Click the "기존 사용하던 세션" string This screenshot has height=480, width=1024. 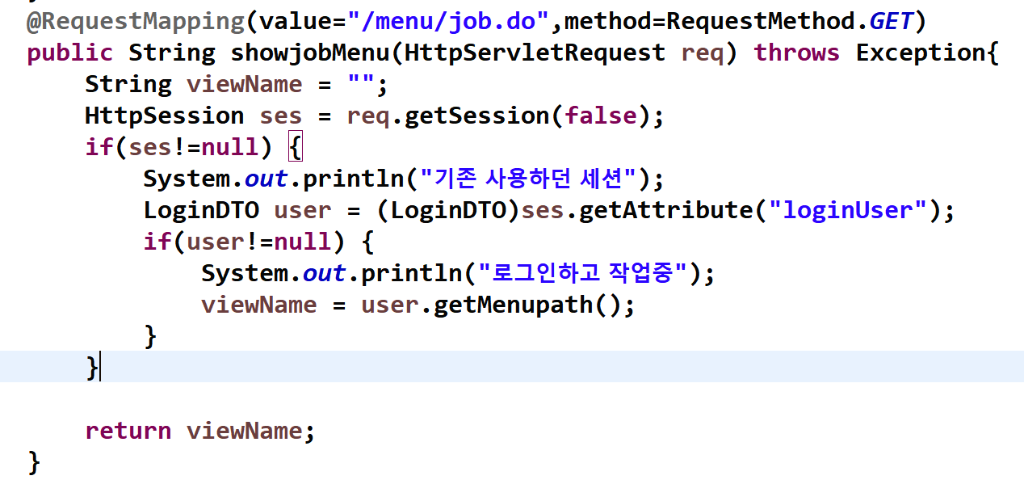[x=529, y=179]
